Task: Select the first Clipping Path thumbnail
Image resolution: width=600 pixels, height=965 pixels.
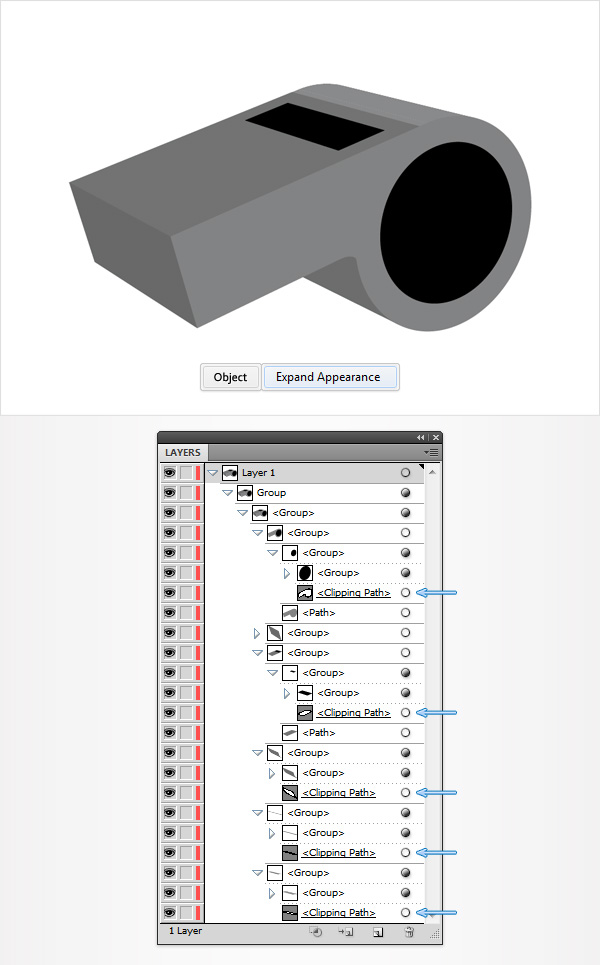Action: click(x=305, y=593)
